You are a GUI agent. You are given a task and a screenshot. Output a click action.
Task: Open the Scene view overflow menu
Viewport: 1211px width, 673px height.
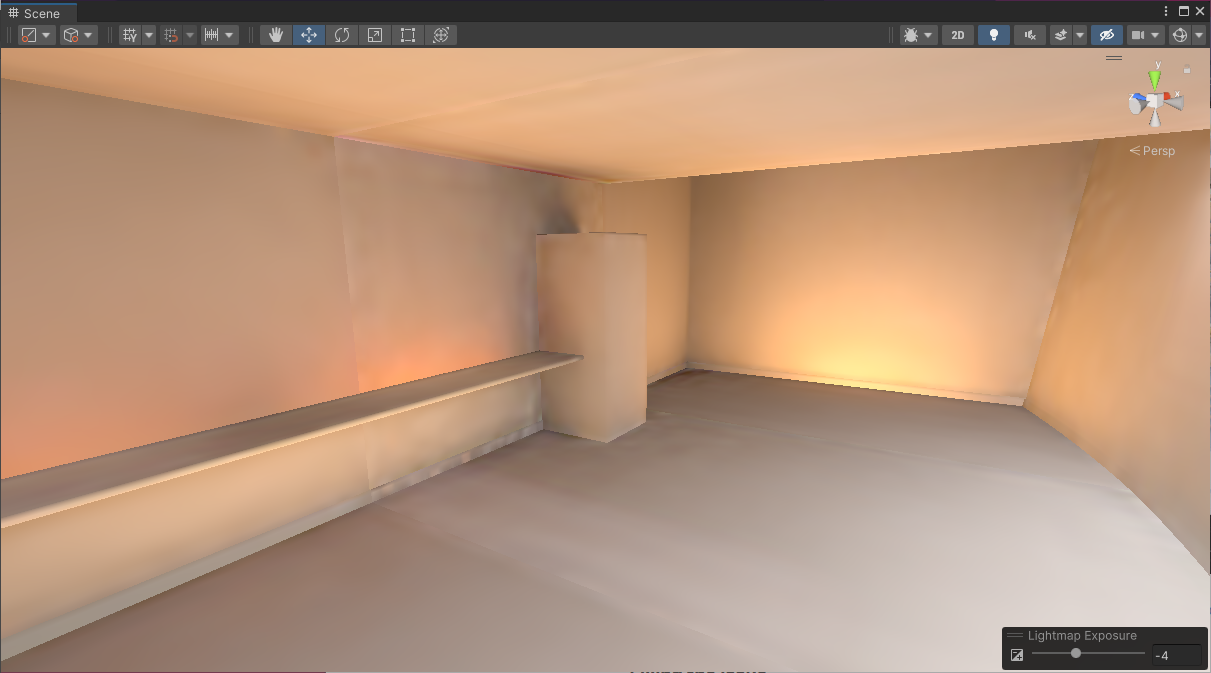click(x=1165, y=10)
